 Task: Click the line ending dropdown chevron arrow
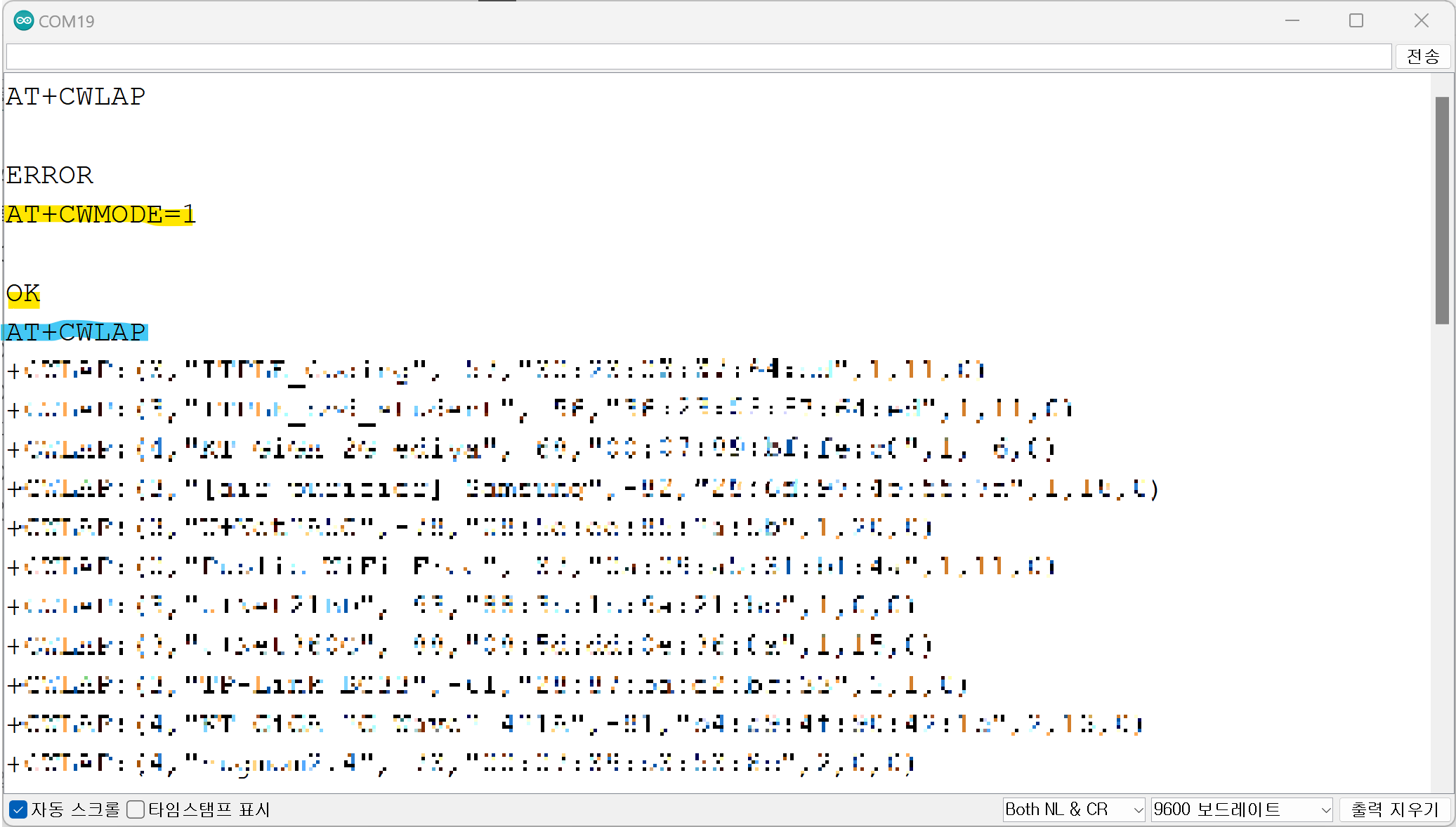(x=1139, y=809)
